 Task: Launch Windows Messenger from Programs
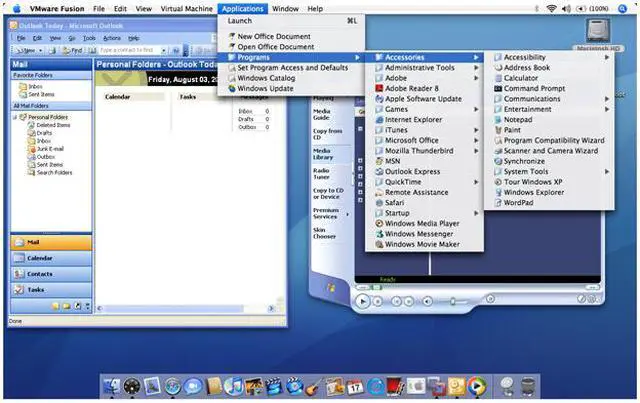coord(424,234)
